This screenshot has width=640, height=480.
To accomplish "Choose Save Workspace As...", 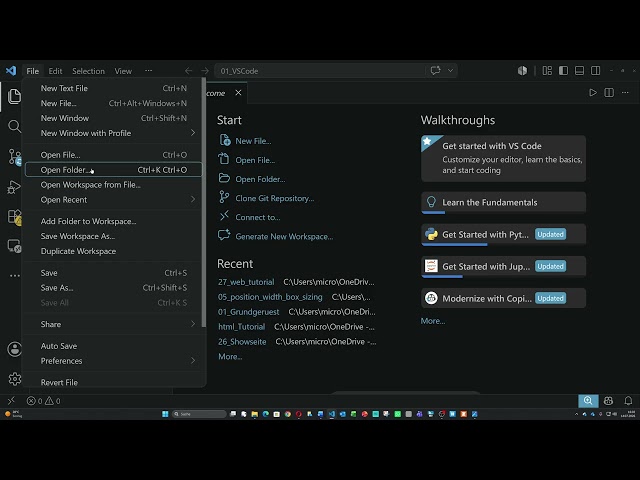I will coord(113,236).
